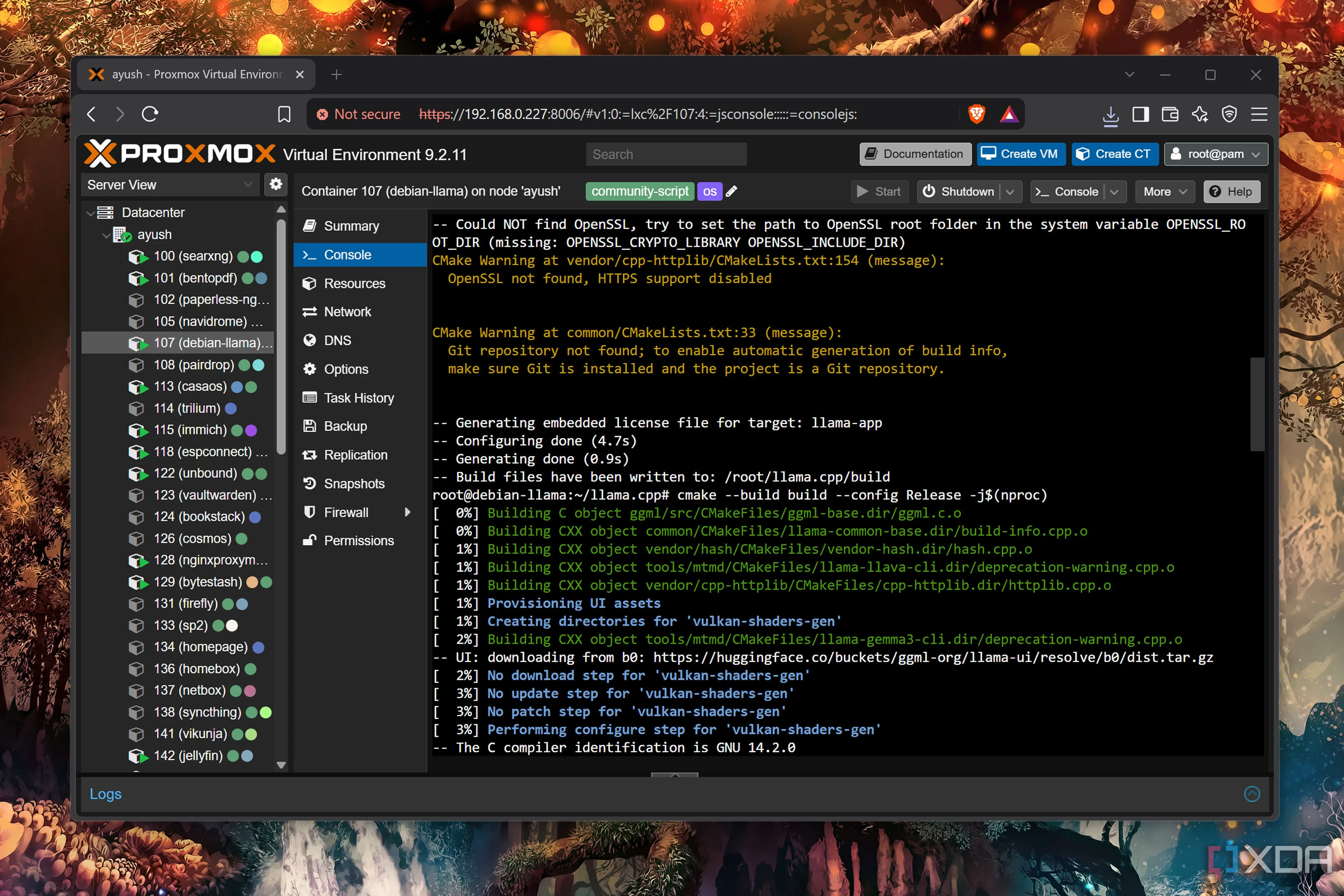Open the More actions dropdown
Image resolution: width=1344 pixels, height=896 pixels.
coord(1164,191)
